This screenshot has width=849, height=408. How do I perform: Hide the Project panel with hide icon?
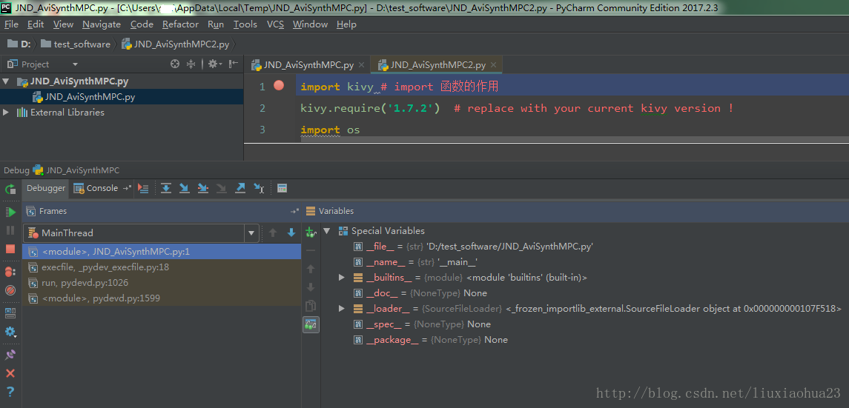pyautogui.click(x=233, y=64)
